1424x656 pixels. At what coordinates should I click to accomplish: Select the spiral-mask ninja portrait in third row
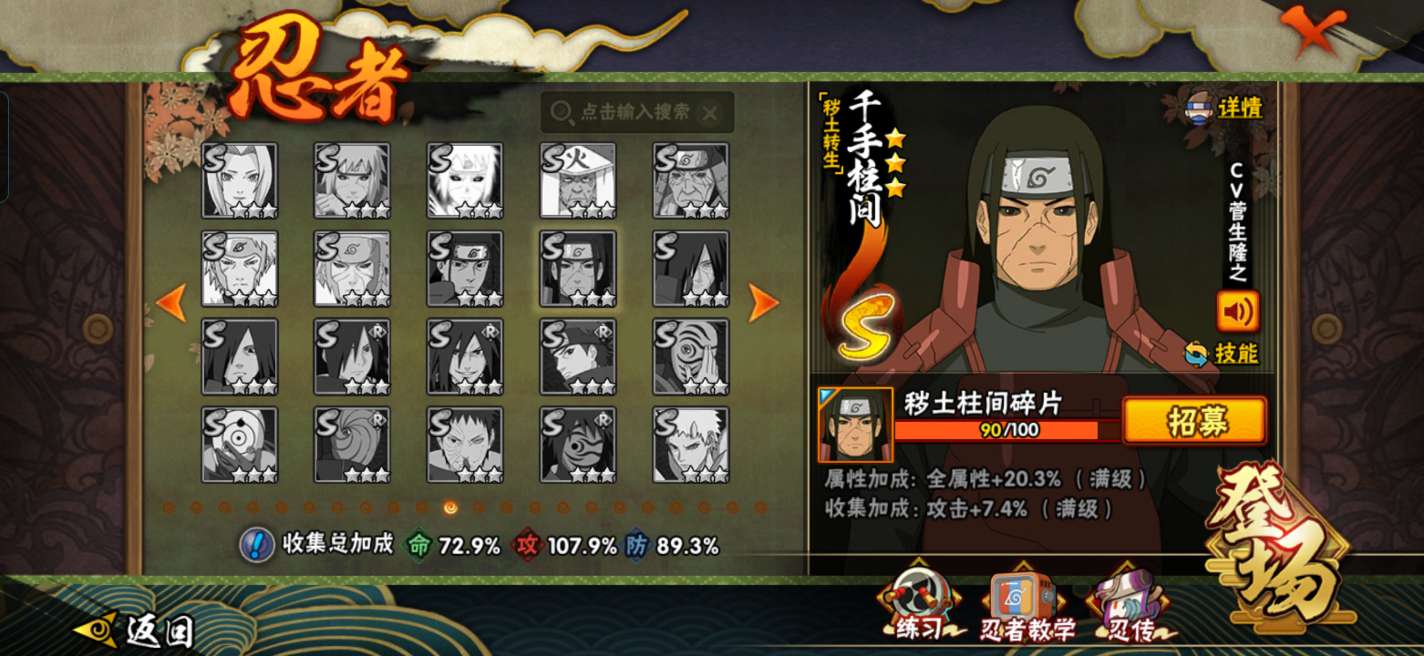coord(691,357)
